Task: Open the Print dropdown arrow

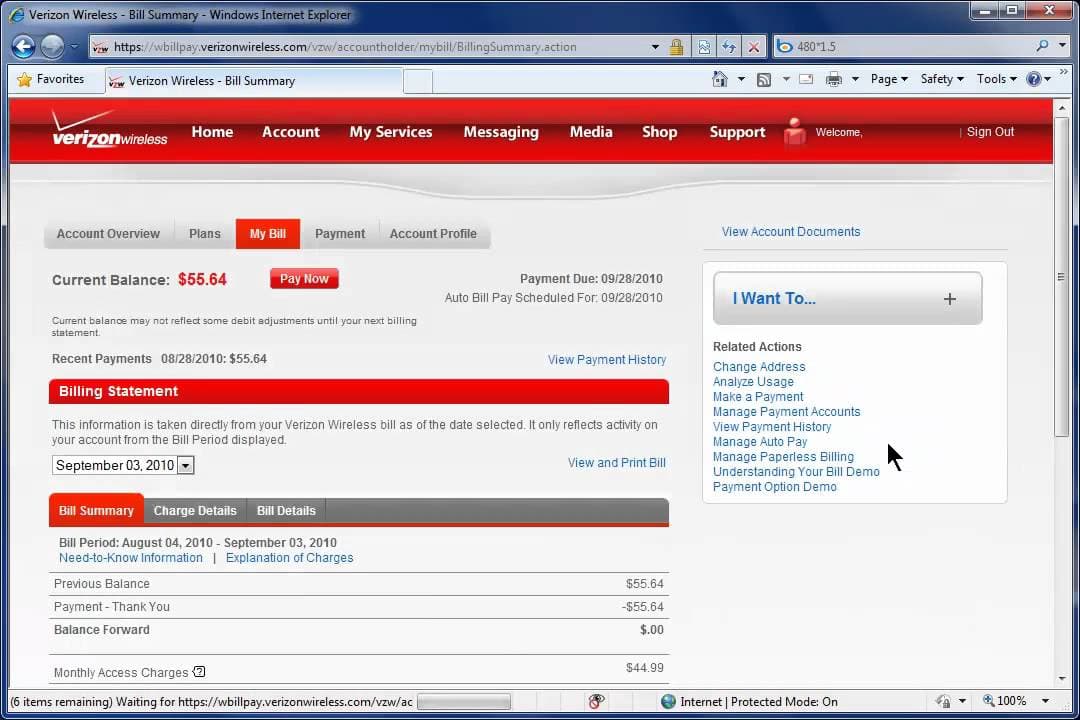Action: 855,79
